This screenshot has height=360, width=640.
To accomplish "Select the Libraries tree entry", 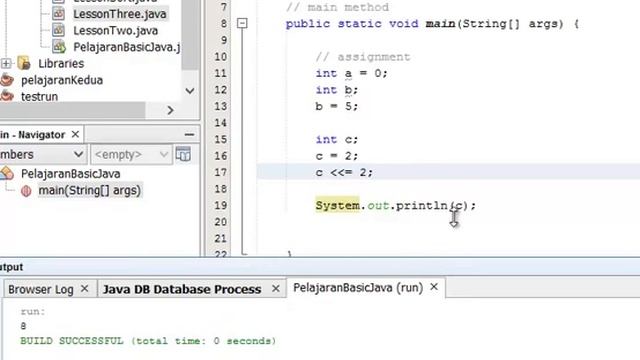I will [61, 64].
